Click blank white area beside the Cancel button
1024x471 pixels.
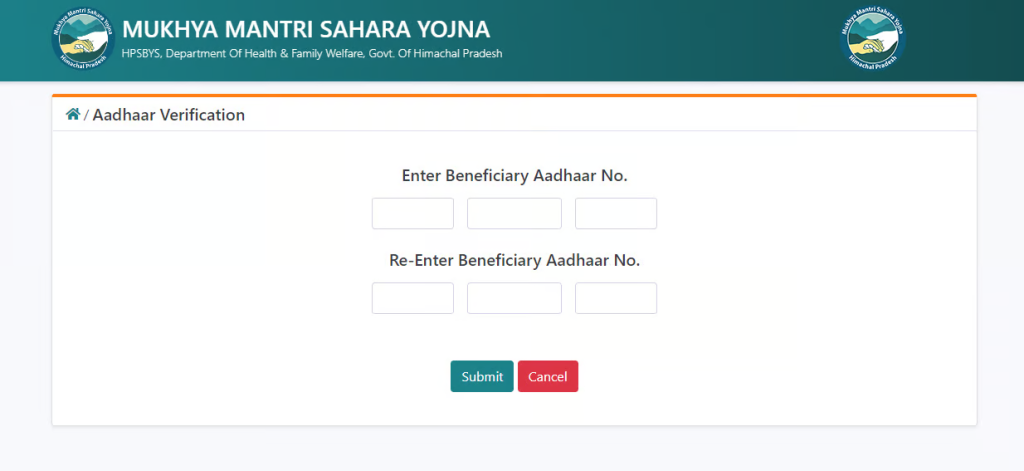(x=751, y=376)
